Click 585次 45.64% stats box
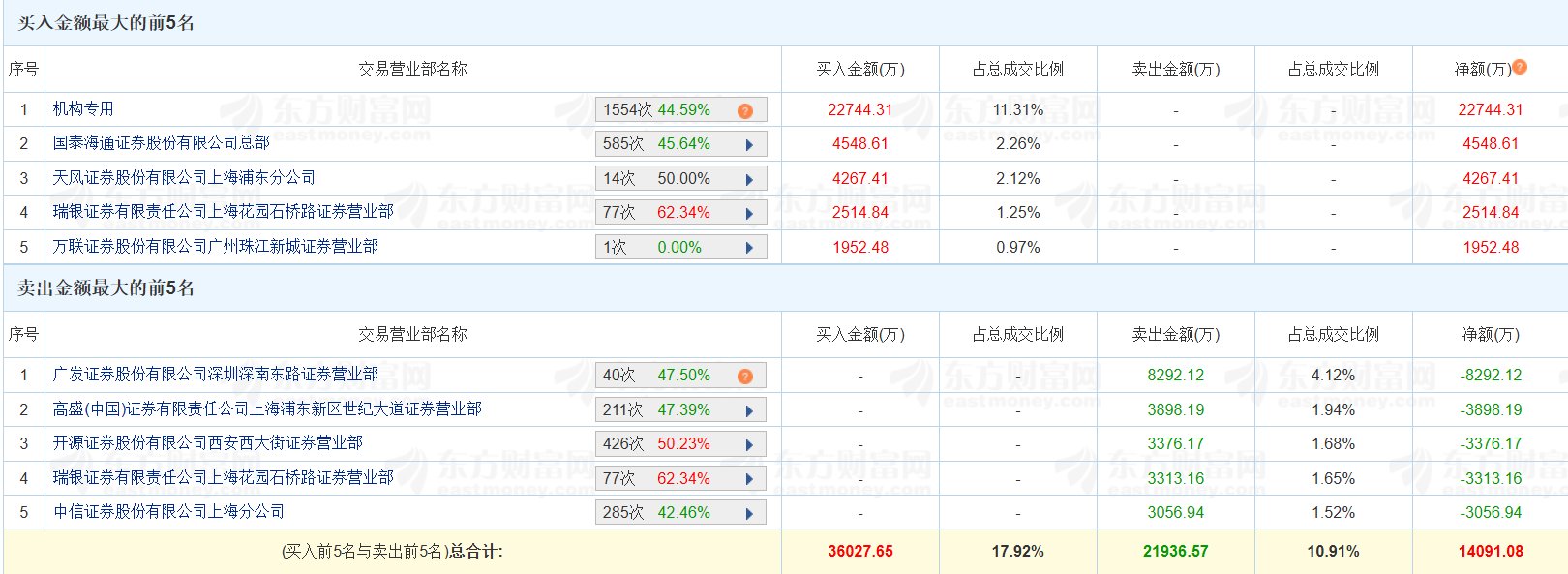 (680, 144)
